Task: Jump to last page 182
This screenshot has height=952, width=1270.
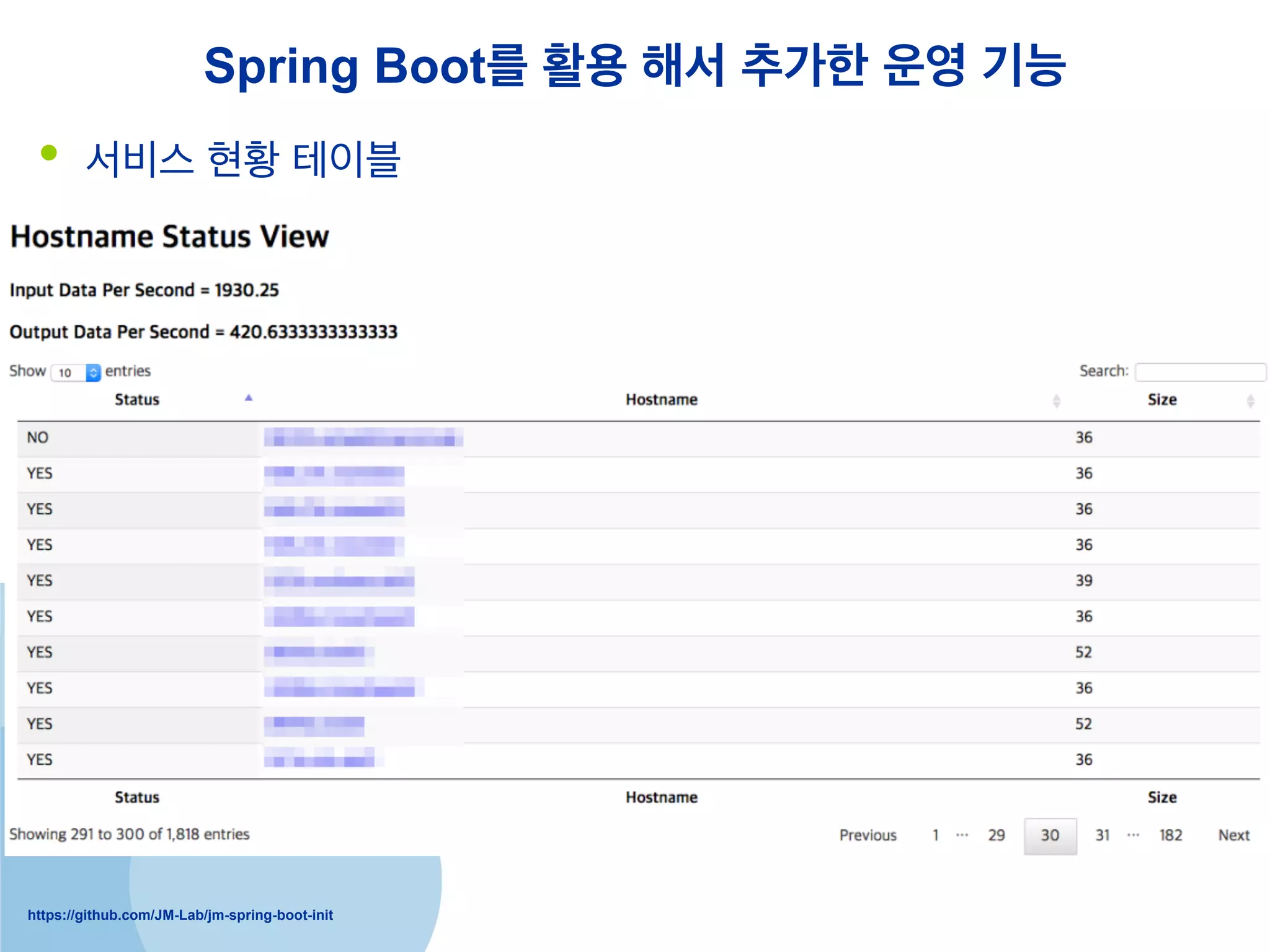Action: (1170, 835)
